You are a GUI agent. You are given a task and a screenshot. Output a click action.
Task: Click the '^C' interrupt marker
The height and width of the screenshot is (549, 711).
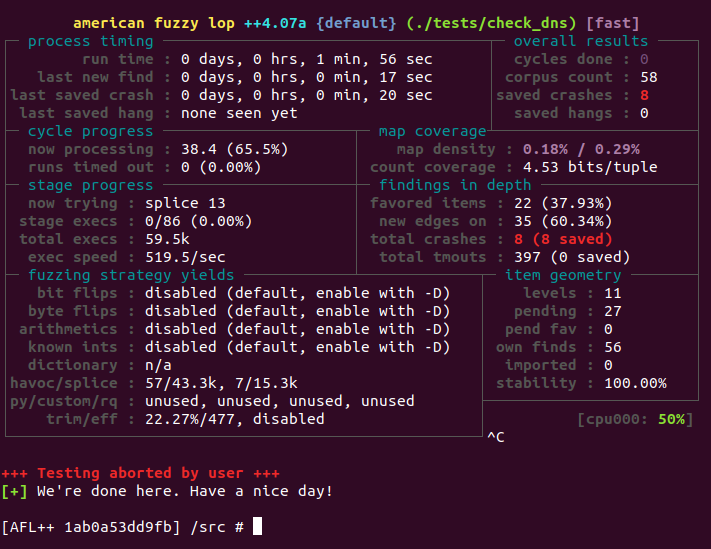point(496,437)
